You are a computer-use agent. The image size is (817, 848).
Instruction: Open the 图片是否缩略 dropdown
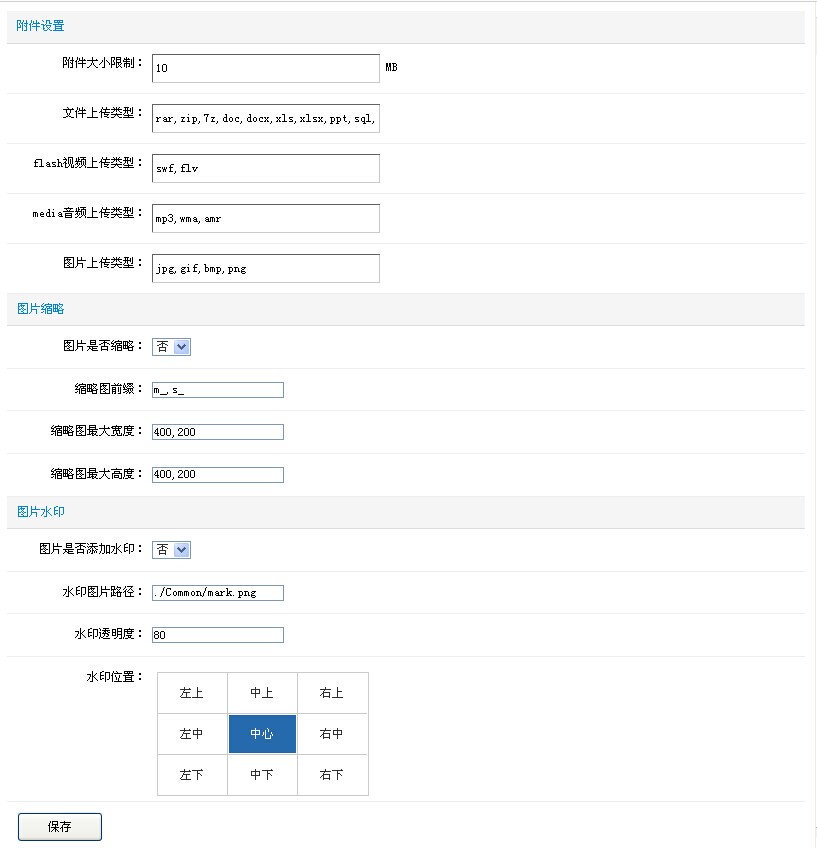tap(171, 347)
